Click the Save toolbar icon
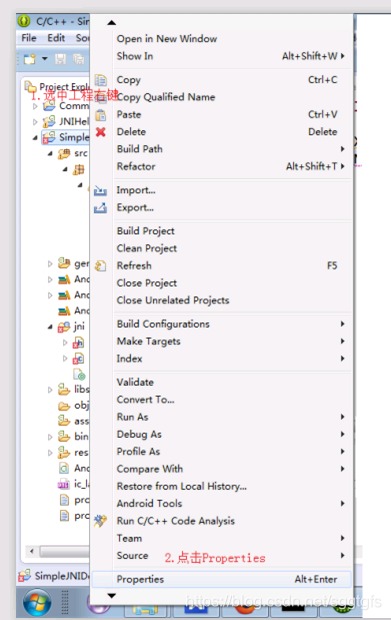The height and width of the screenshot is (620, 391). (x=60, y=59)
